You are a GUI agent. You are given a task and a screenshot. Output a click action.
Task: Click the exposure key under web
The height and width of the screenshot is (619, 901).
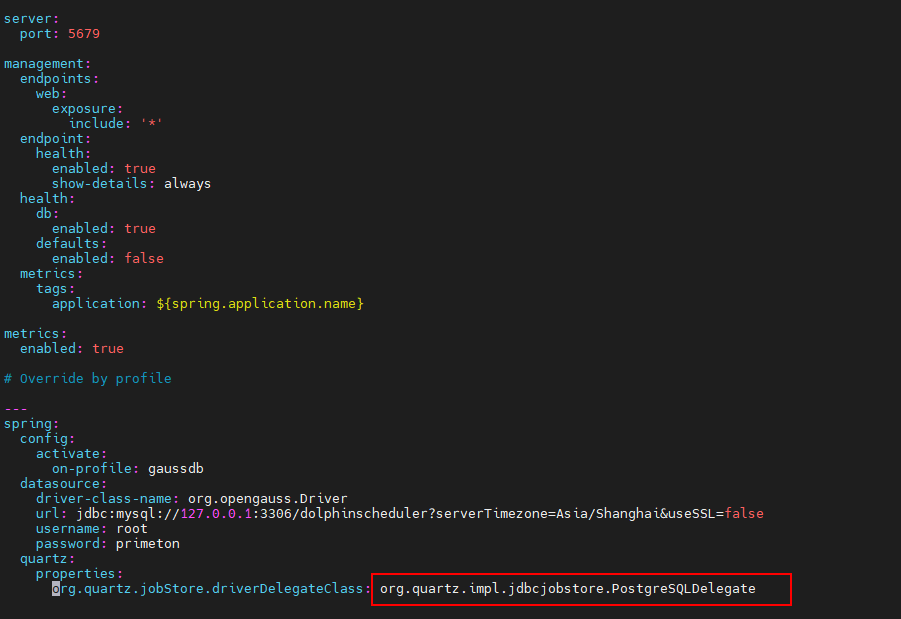pyautogui.click(x=87, y=109)
